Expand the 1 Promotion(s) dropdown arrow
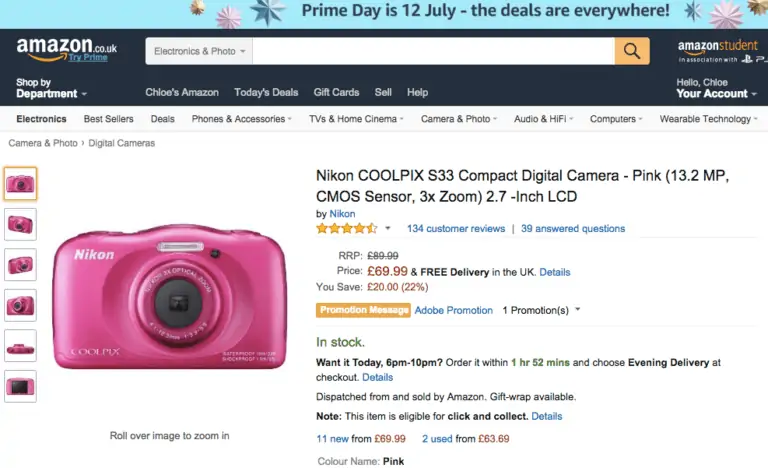Viewport: 768px width, 468px height. tap(578, 310)
